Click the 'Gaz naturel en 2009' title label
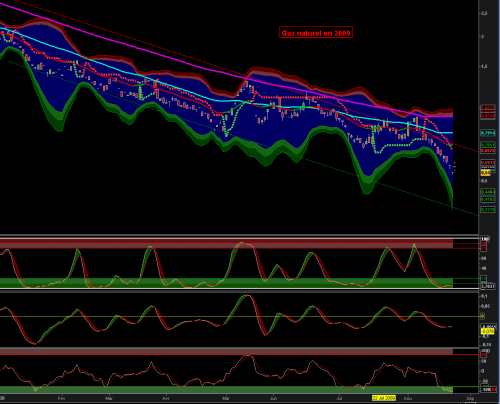Image resolution: width=500 pixels, height=404 pixels. click(x=316, y=33)
